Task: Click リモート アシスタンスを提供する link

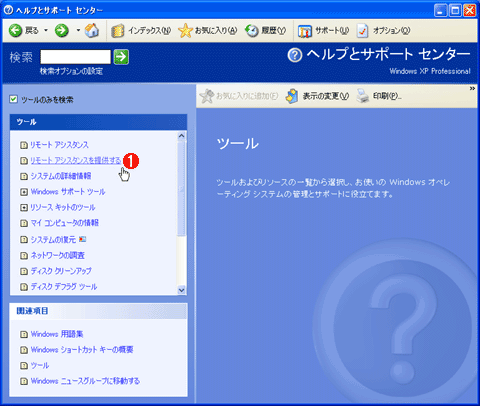Action: pos(76,161)
